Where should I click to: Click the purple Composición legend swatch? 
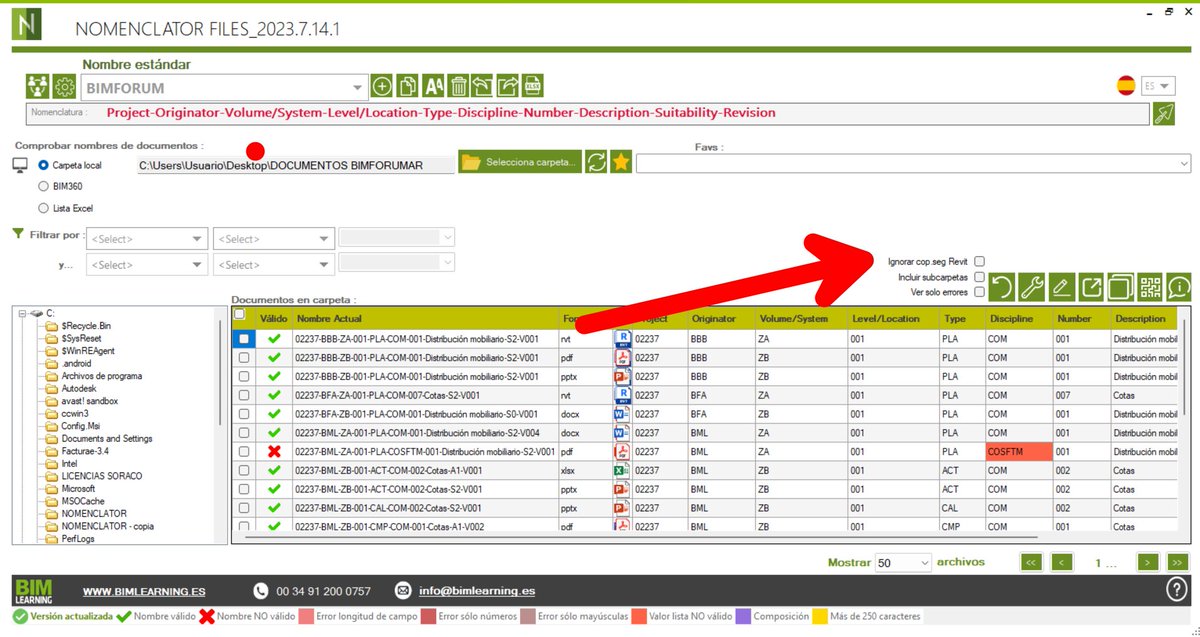tap(743, 616)
